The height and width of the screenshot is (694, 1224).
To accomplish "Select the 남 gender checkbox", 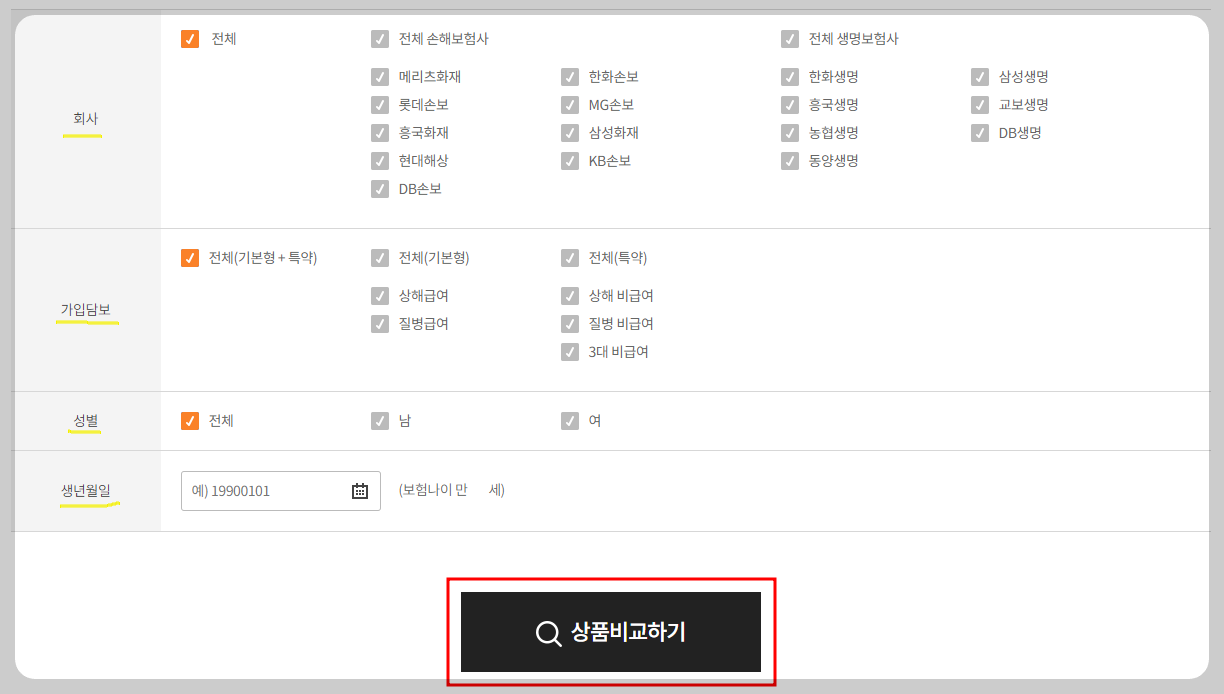I will [379, 421].
